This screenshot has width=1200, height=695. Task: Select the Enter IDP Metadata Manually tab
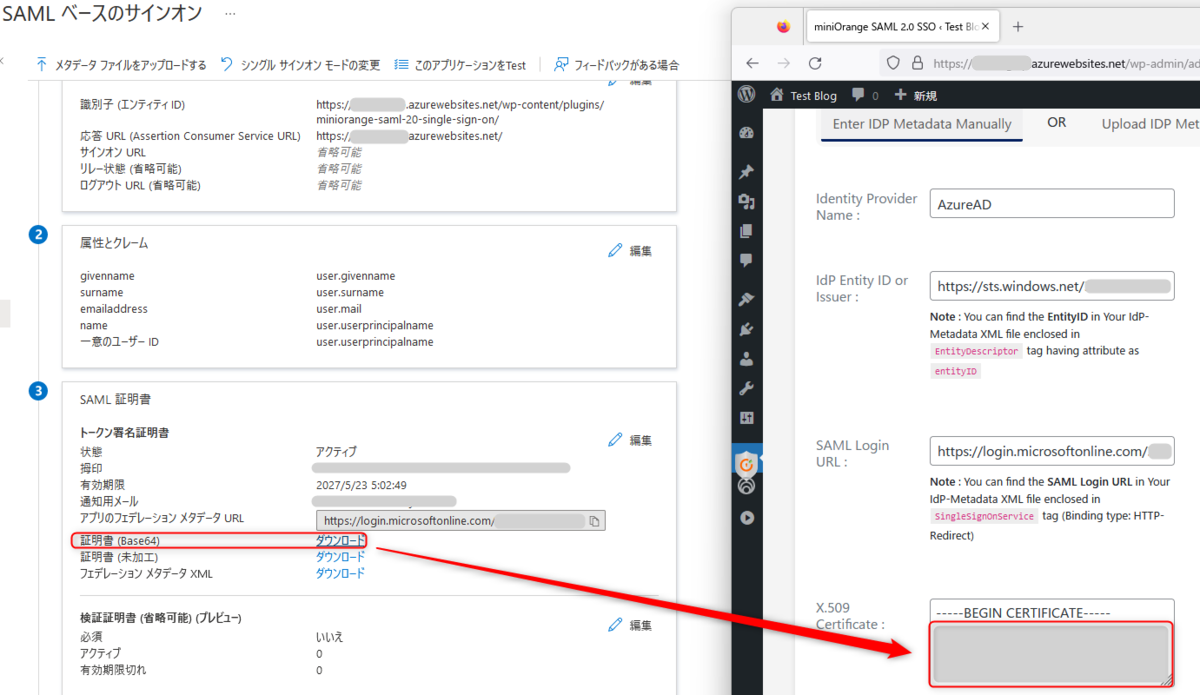[x=922, y=124]
